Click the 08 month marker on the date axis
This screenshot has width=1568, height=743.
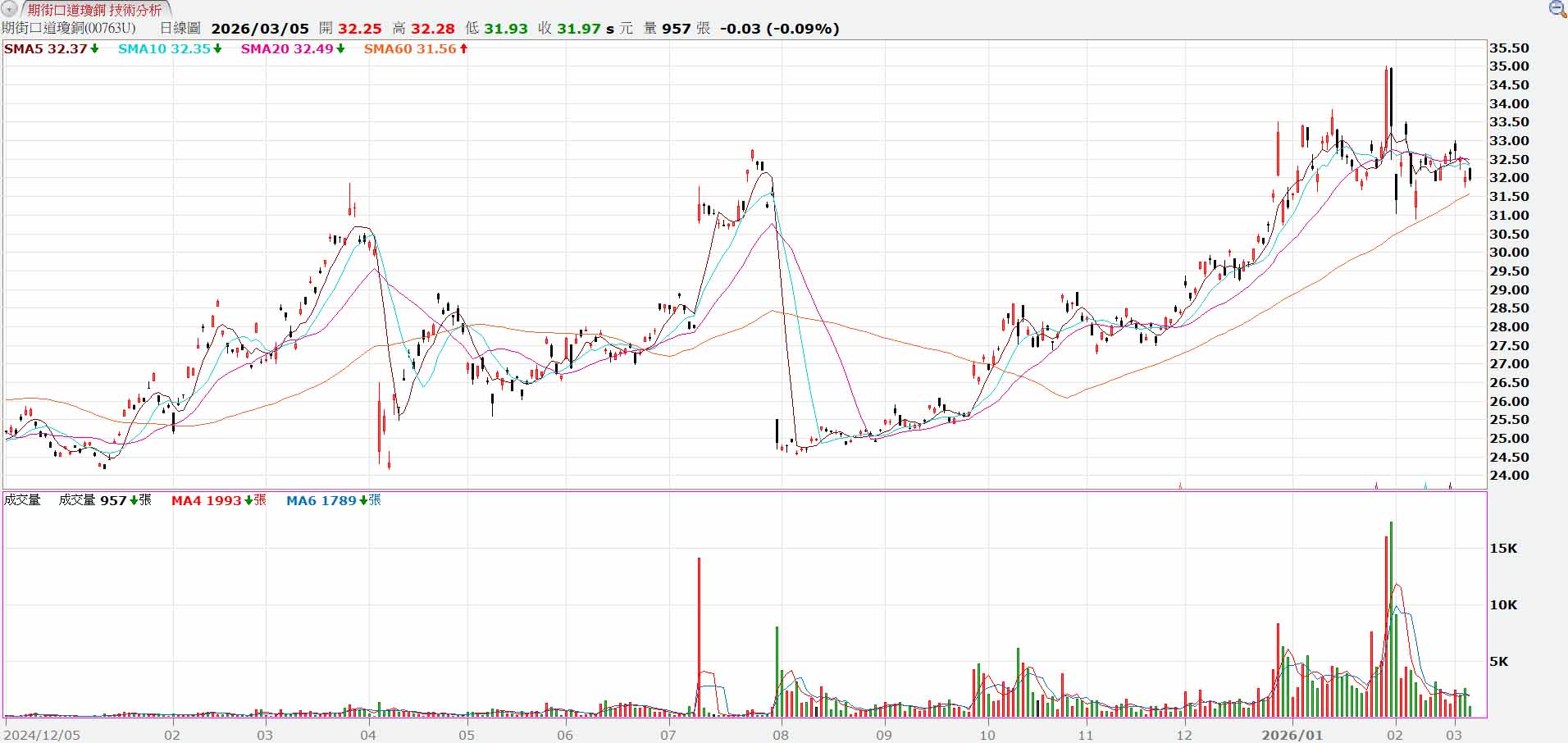point(780,735)
